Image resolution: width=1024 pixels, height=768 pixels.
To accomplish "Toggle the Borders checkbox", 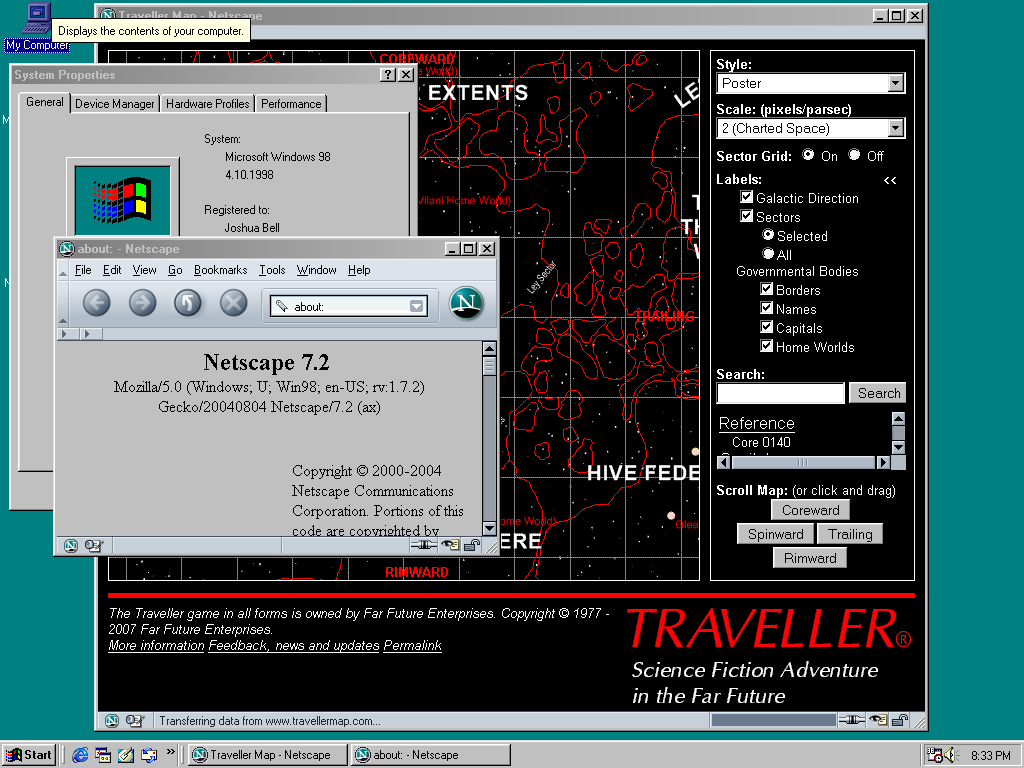I will coord(767,289).
